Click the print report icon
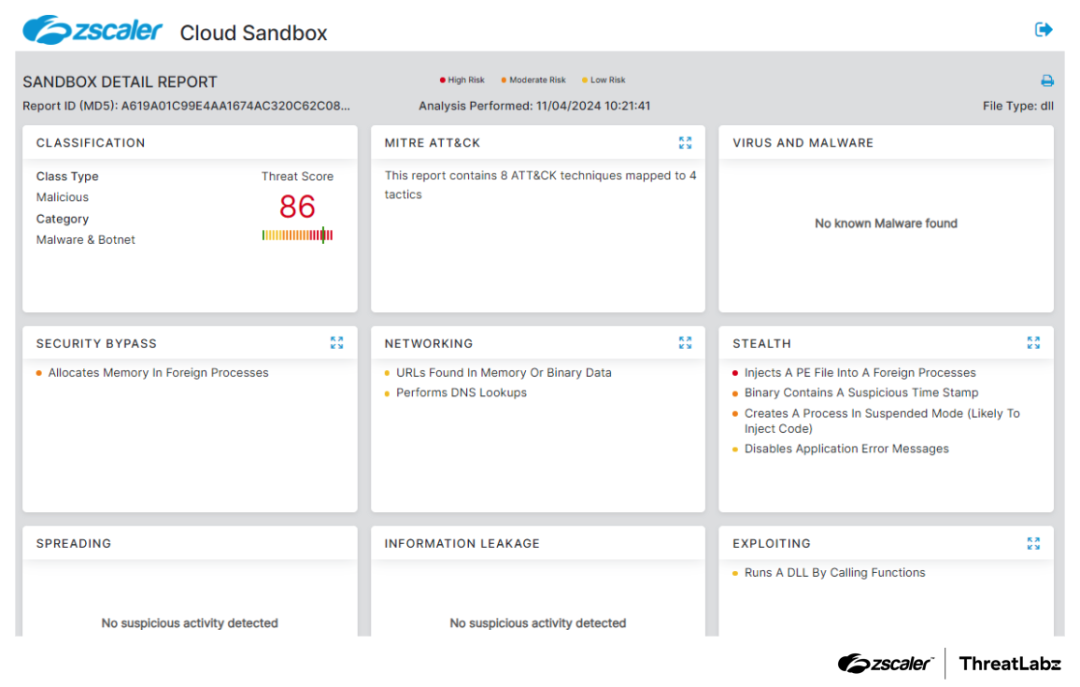This screenshot has height=687, width=1080. (x=1047, y=81)
